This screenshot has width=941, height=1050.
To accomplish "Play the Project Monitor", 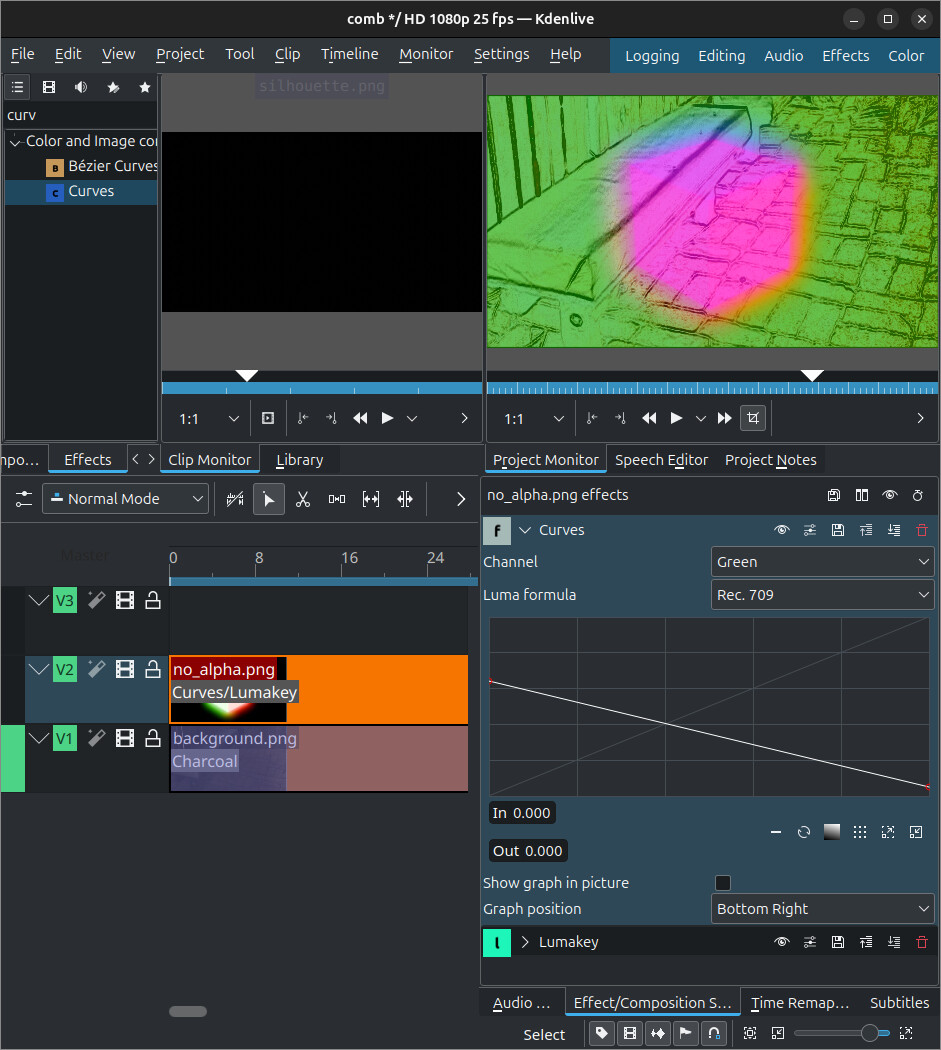I will click(x=676, y=419).
